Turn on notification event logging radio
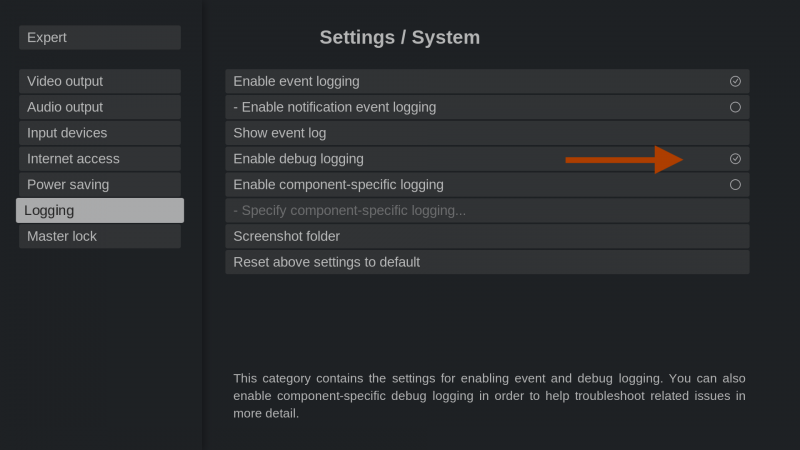Screen dimensions: 800x450 735,107
